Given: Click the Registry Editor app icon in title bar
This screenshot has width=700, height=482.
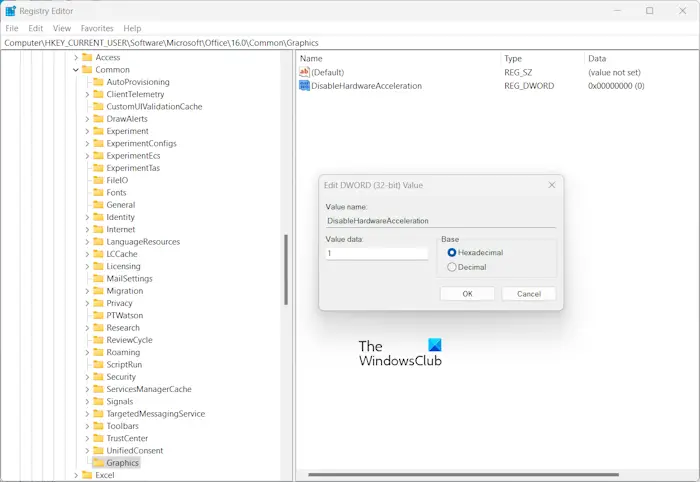Looking at the screenshot, I should 10,11.
